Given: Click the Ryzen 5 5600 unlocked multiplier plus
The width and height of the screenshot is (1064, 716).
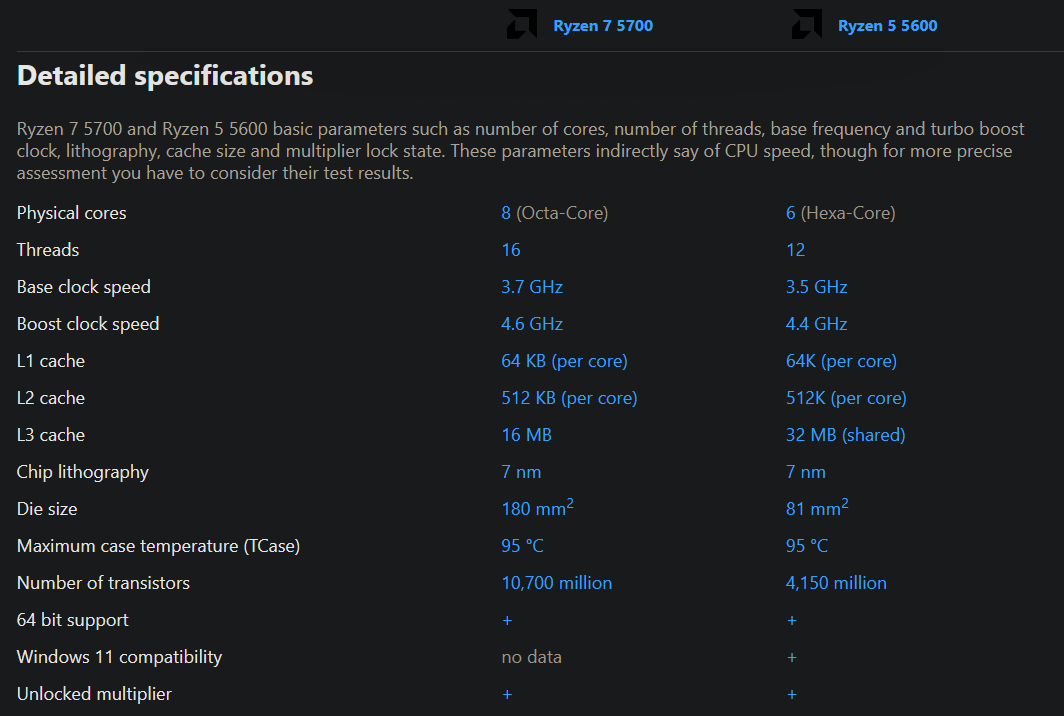Looking at the screenshot, I should pos(791,694).
